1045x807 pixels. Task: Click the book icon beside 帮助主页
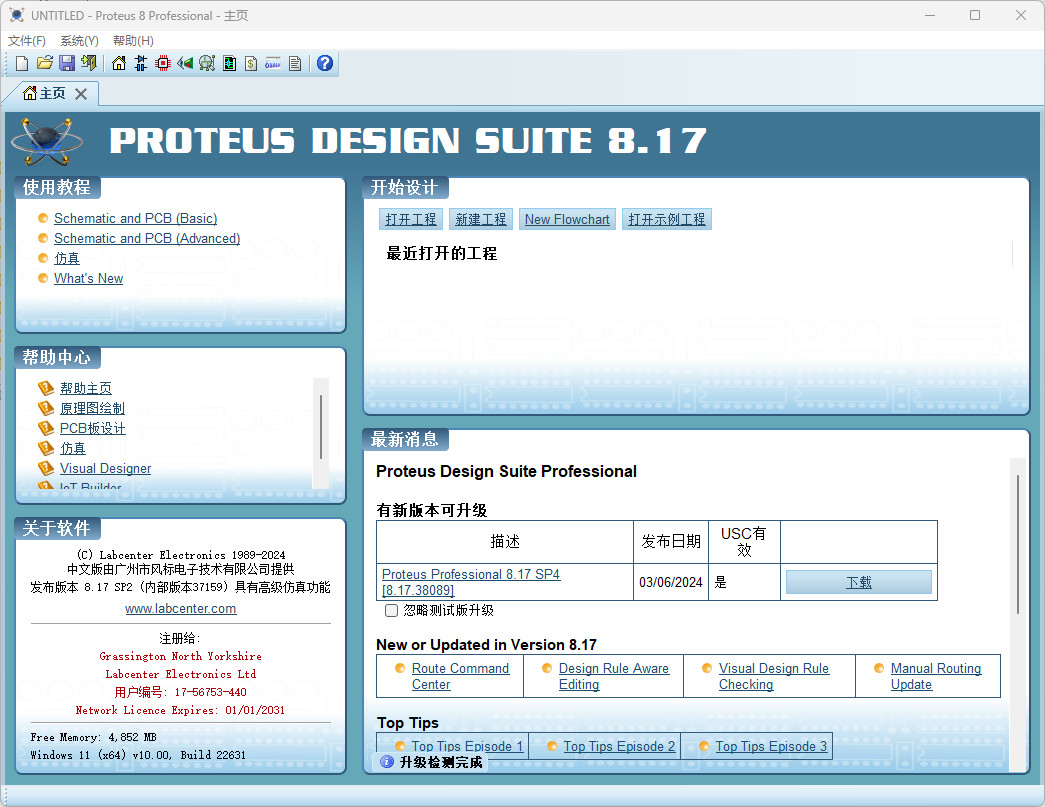(45, 388)
